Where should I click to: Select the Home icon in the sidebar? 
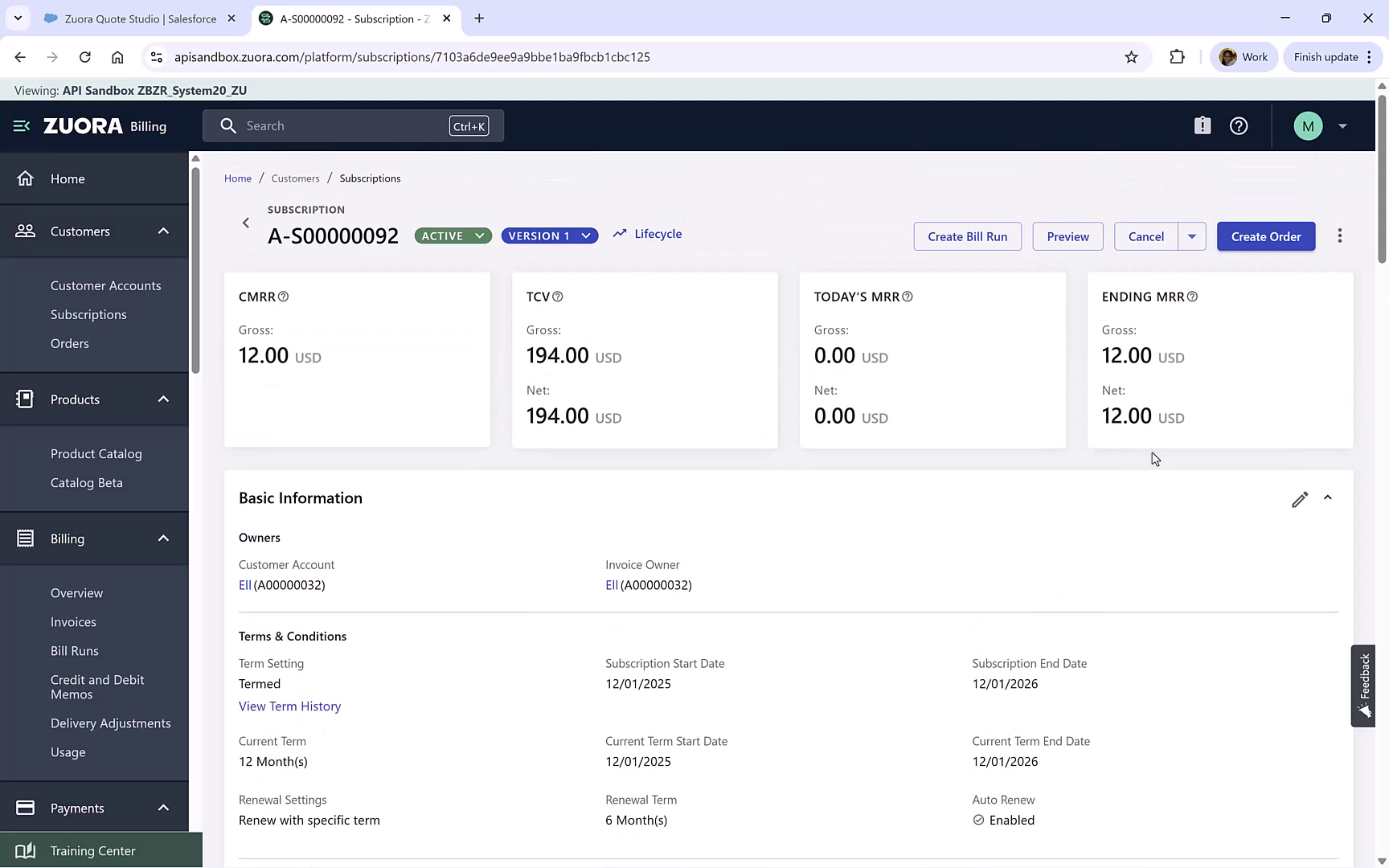pyautogui.click(x=25, y=178)
